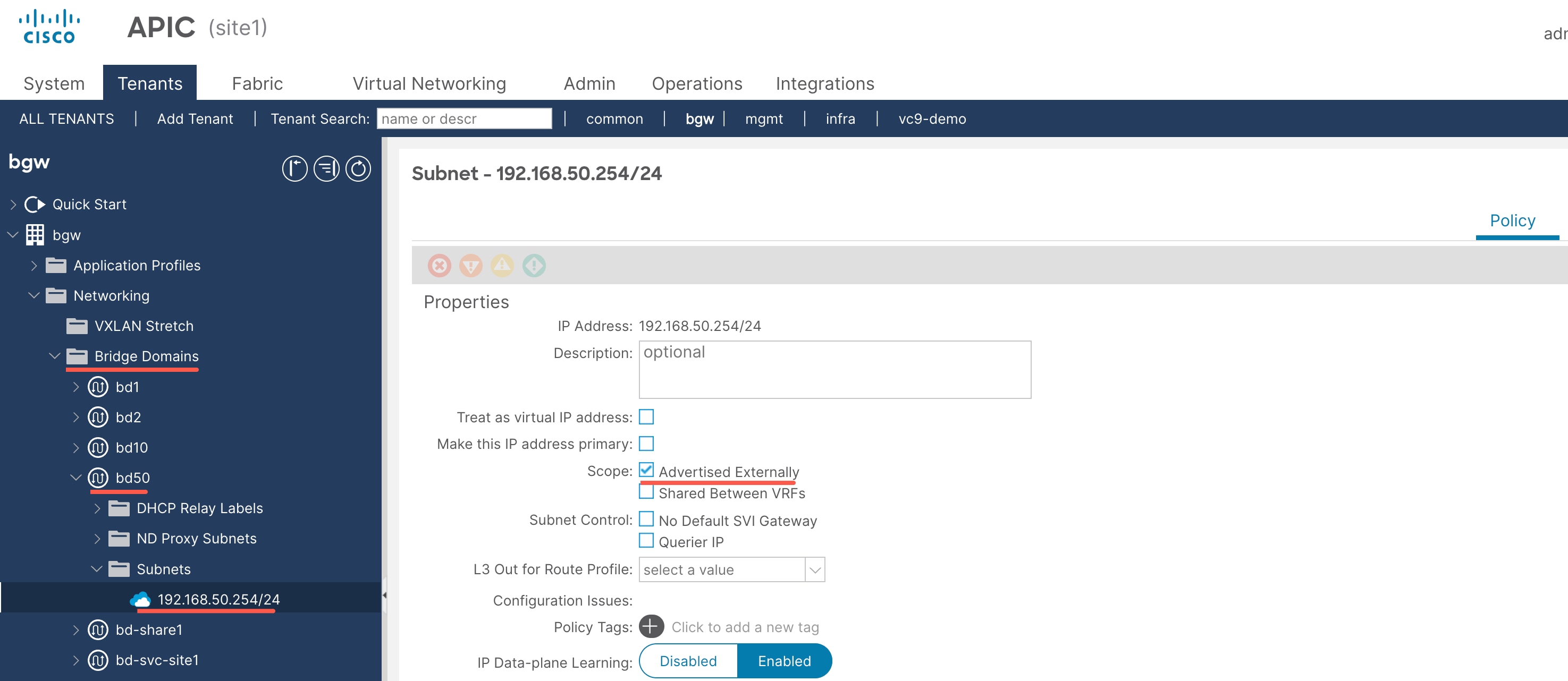Viewport: 1568px width, 681px height.
Task: Click Add Tenant link
Action: click(x=195, y=118)
